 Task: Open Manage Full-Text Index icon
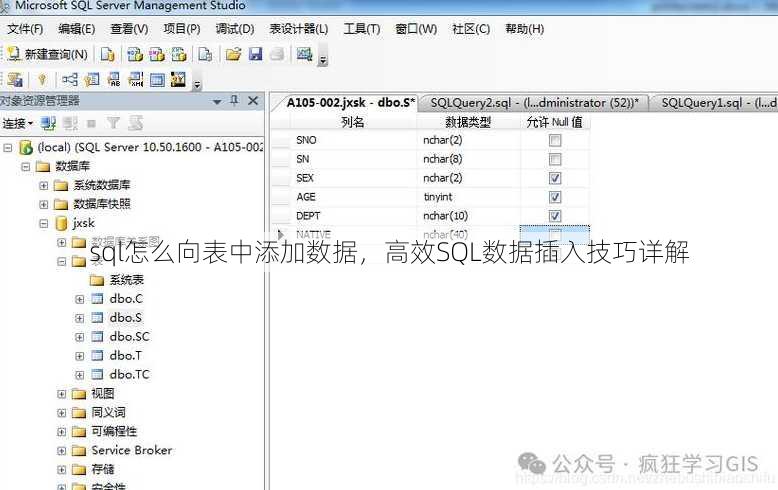point(114,79)
